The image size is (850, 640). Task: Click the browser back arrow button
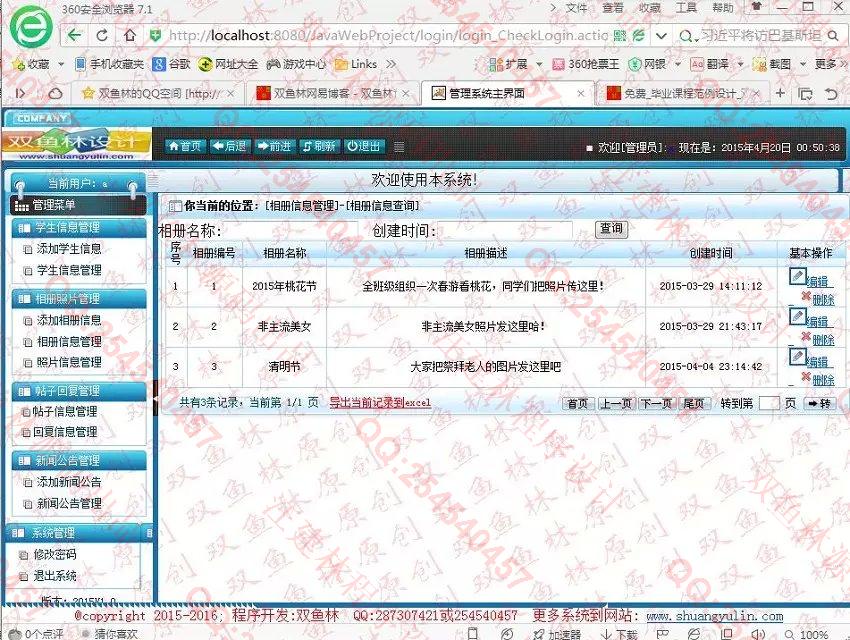(74, 36)
